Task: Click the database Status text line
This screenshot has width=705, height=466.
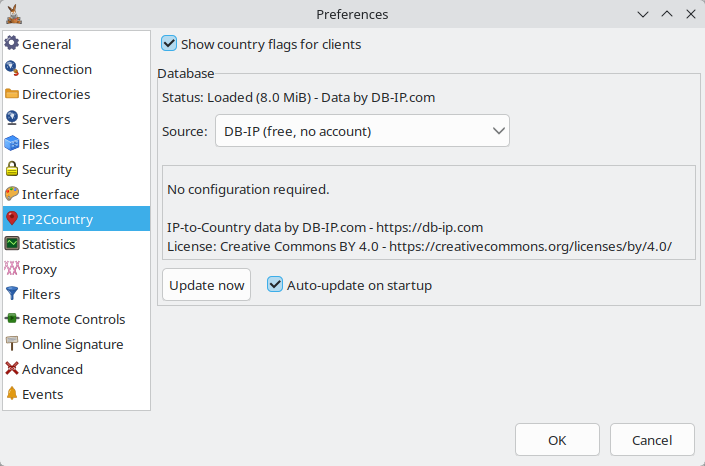Action: (299, 98)
